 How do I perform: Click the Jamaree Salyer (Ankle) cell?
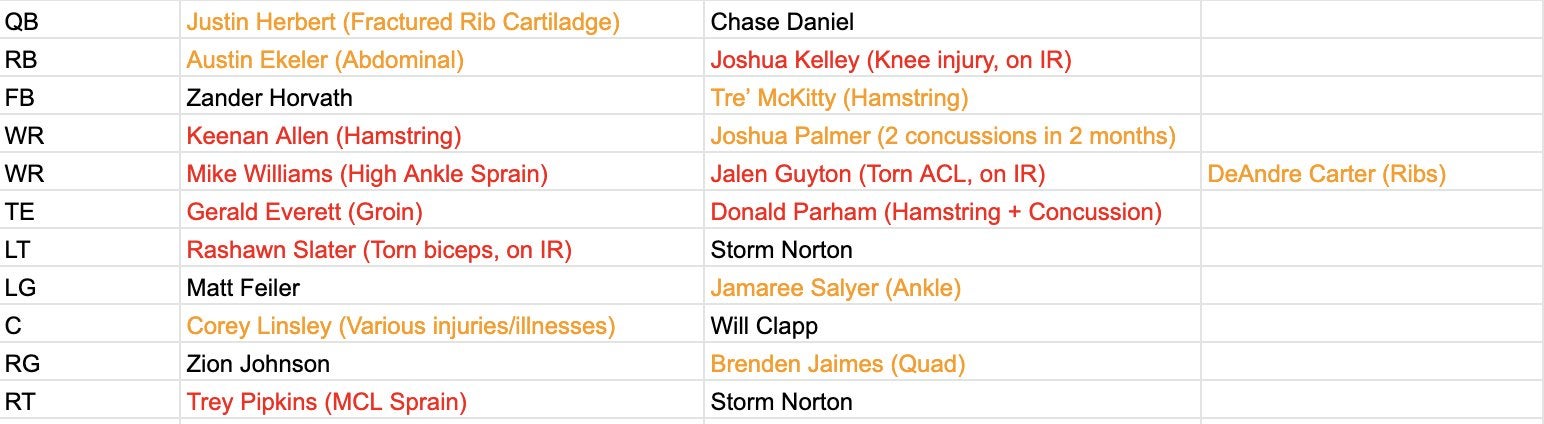[x=835, y=288]
